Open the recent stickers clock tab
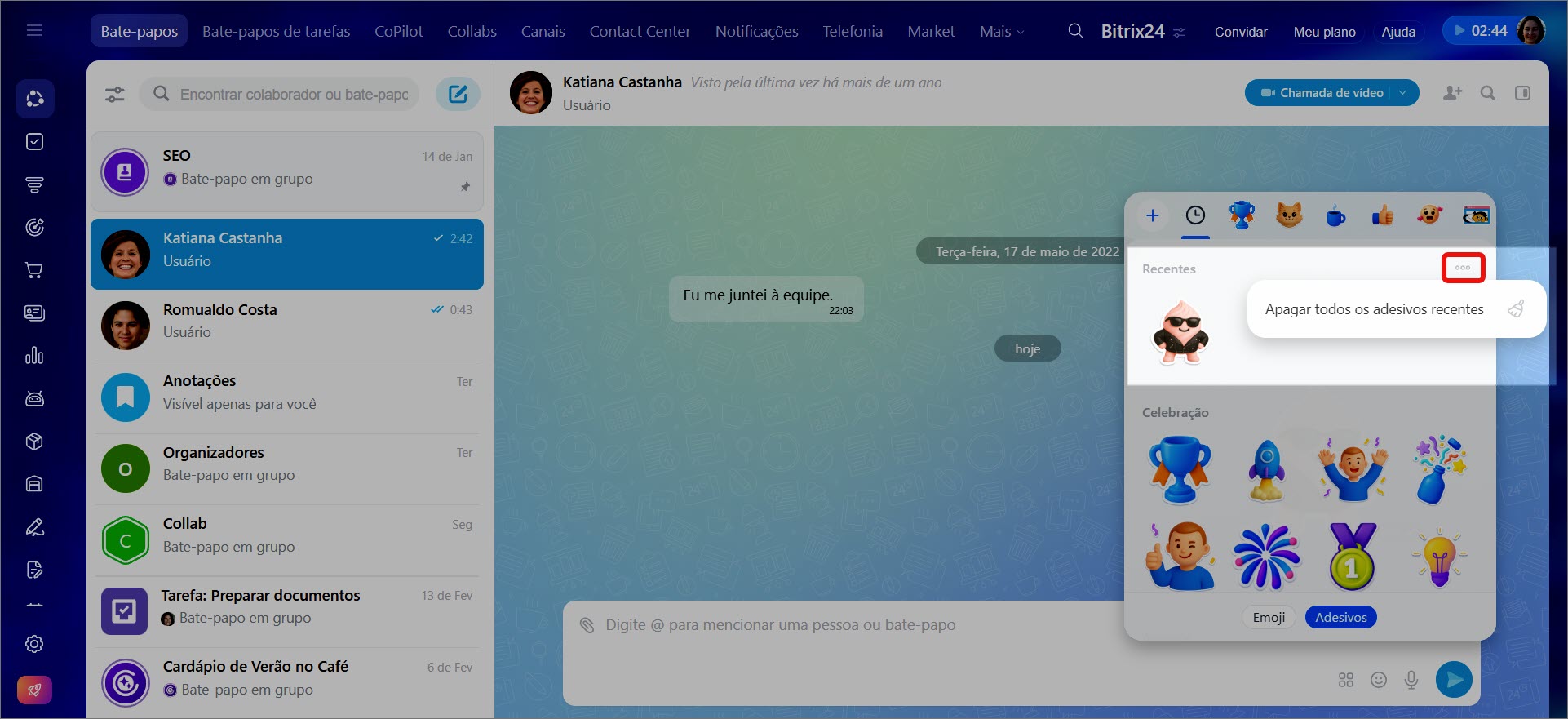Viewport: 1568px width, 719px height. (x=1195, y=215)
